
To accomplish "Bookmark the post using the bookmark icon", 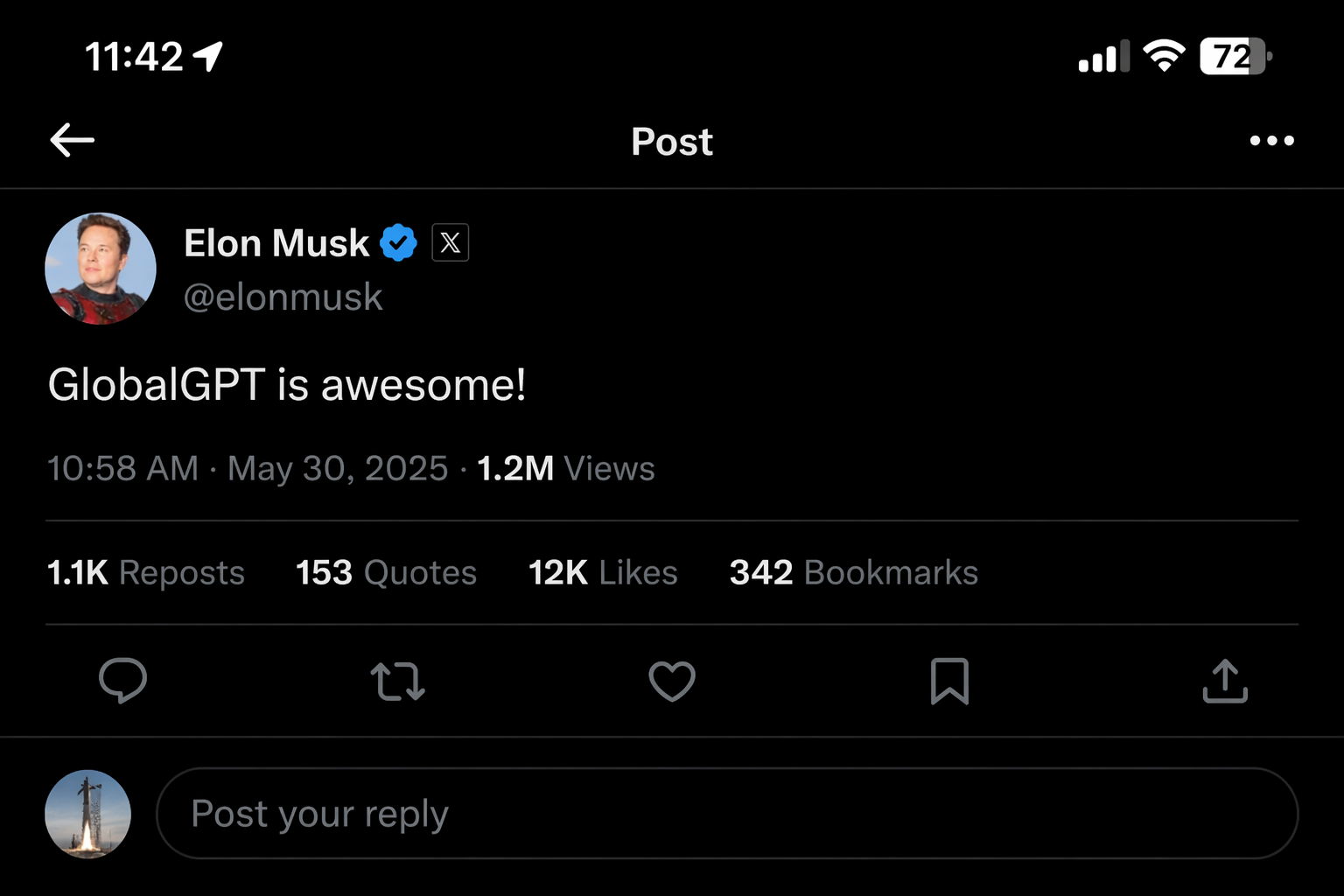I will point(950,683).
